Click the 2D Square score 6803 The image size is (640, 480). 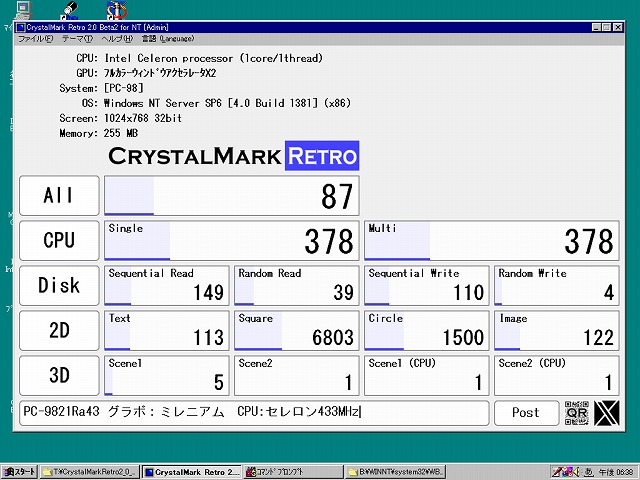(x=297, y=330)
